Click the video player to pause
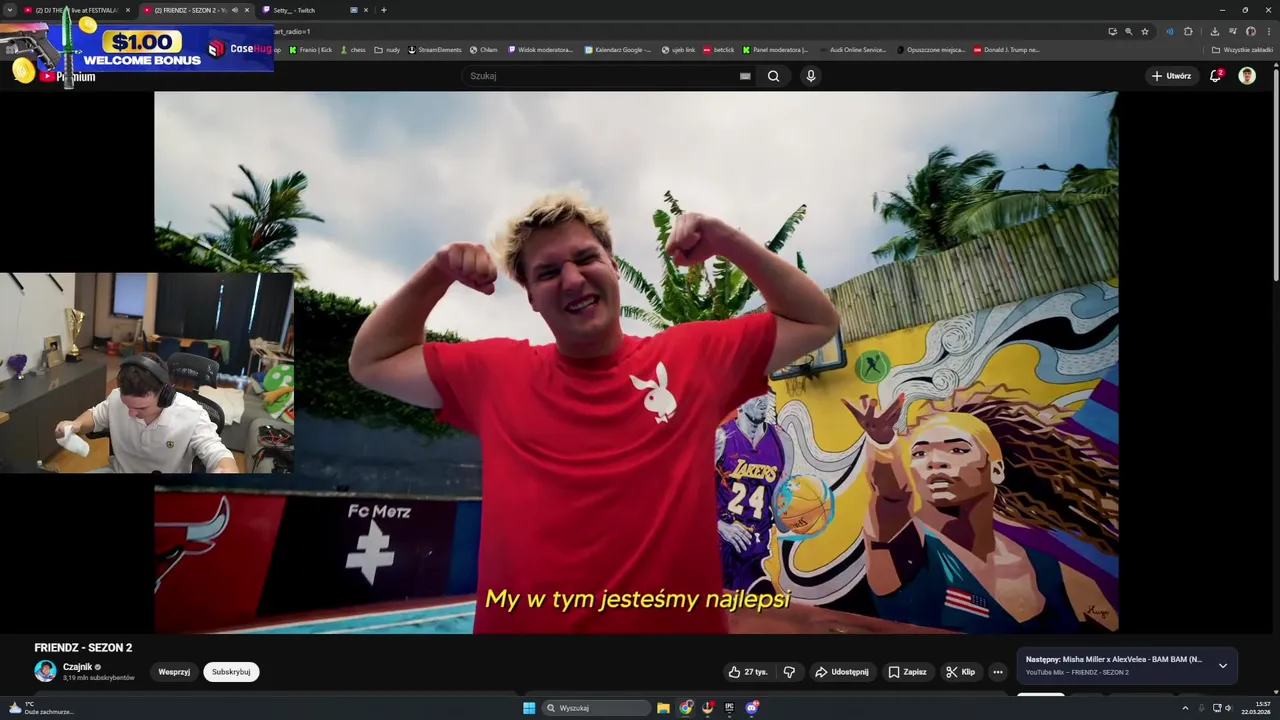Viewport: 1280px width, 720px height. click(636, 362)
